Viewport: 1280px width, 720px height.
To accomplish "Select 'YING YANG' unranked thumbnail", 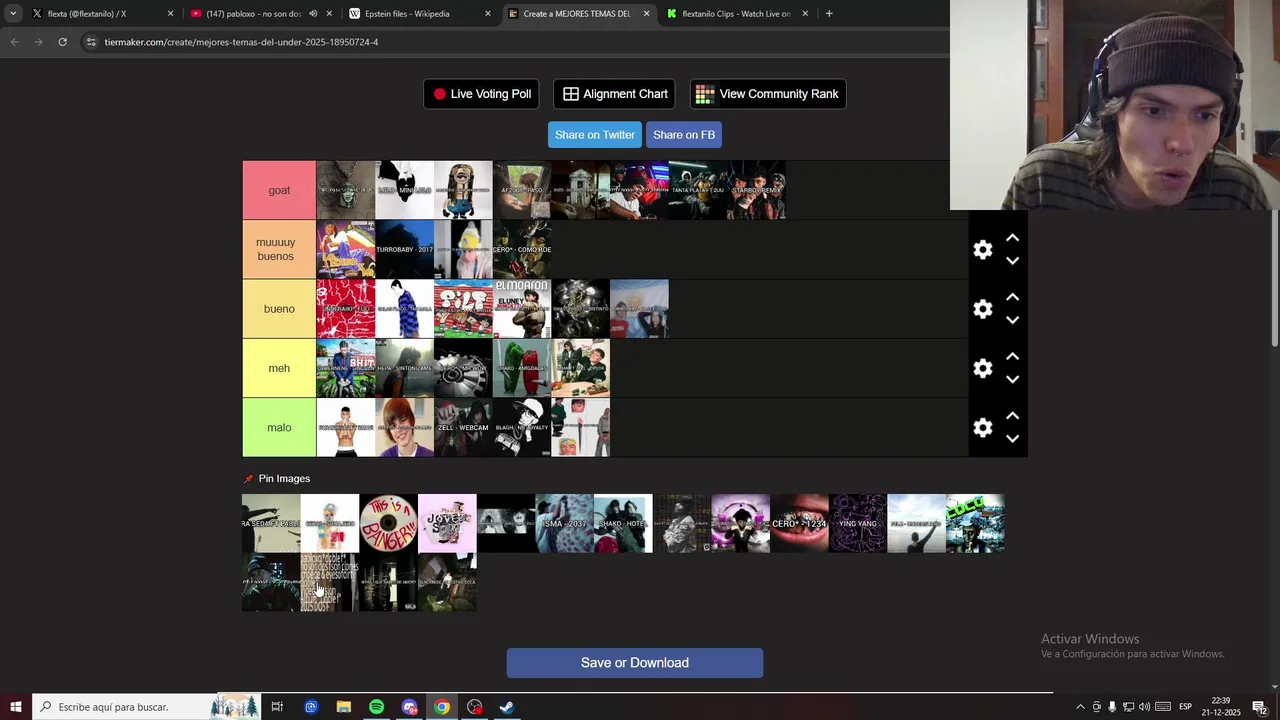I will point(858,523).
